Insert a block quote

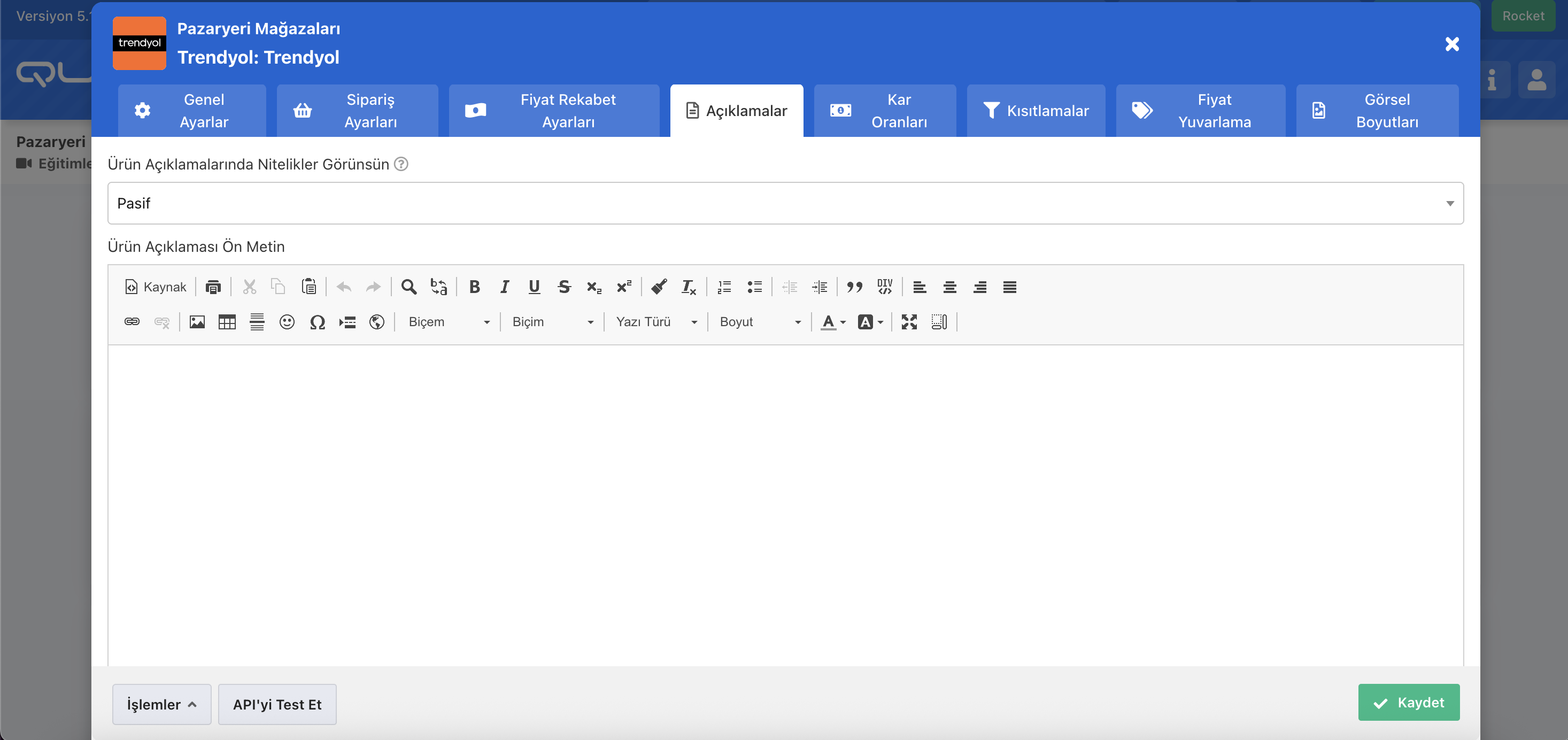coord(854,287)
